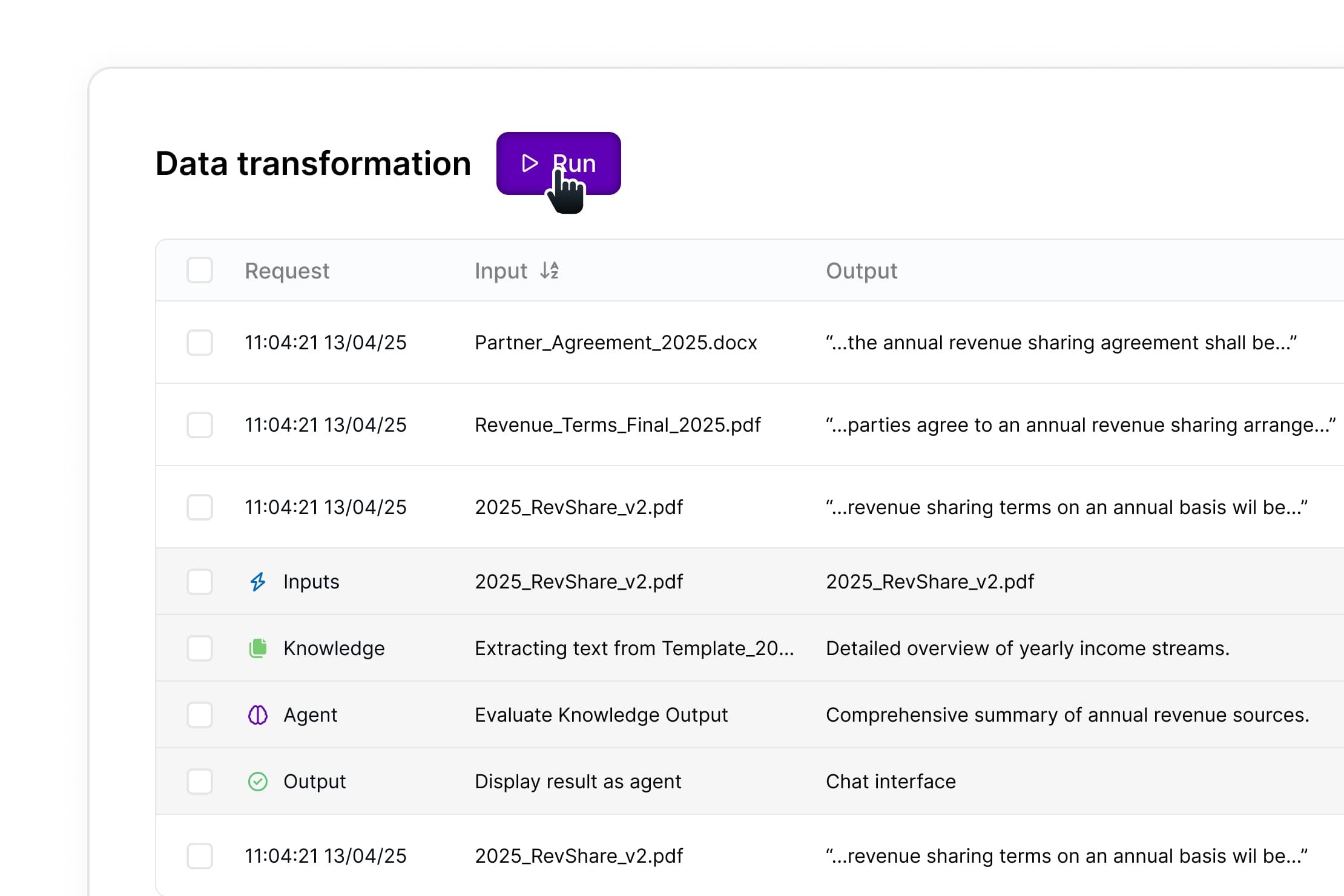Check the Partner_Agreement_2025.docx row checkbox
The image size is (1344, 896).
click(200, 343)
